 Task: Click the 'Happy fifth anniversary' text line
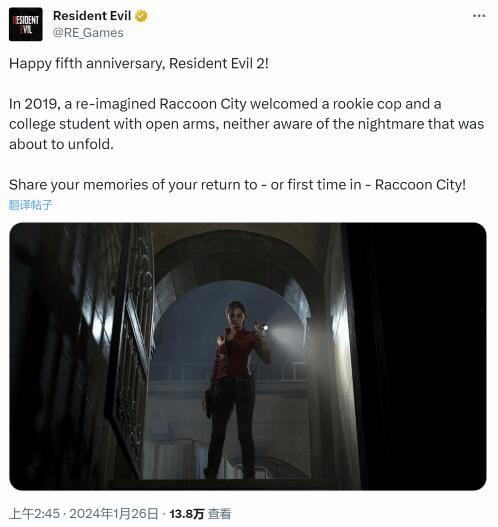(x=139, y=64)
